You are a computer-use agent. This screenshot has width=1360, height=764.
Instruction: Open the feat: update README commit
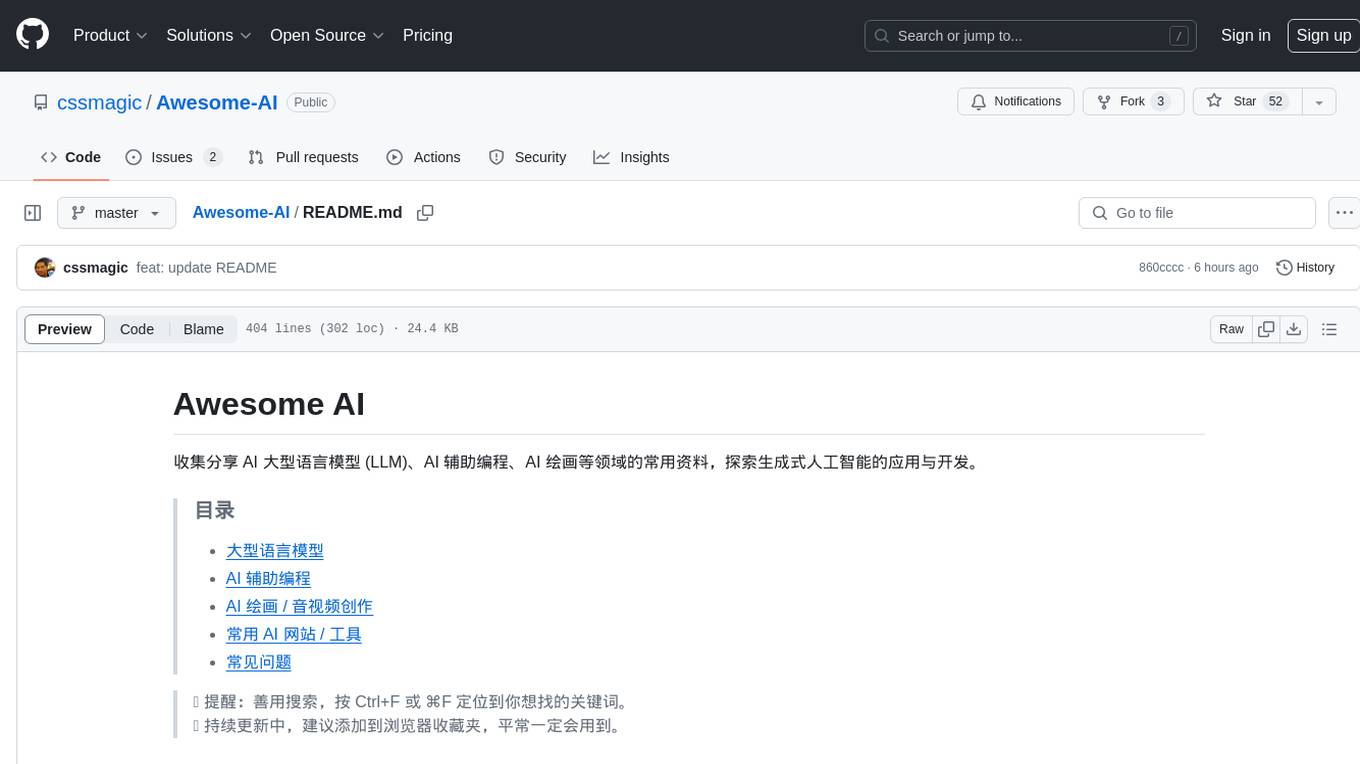(206, 268)
